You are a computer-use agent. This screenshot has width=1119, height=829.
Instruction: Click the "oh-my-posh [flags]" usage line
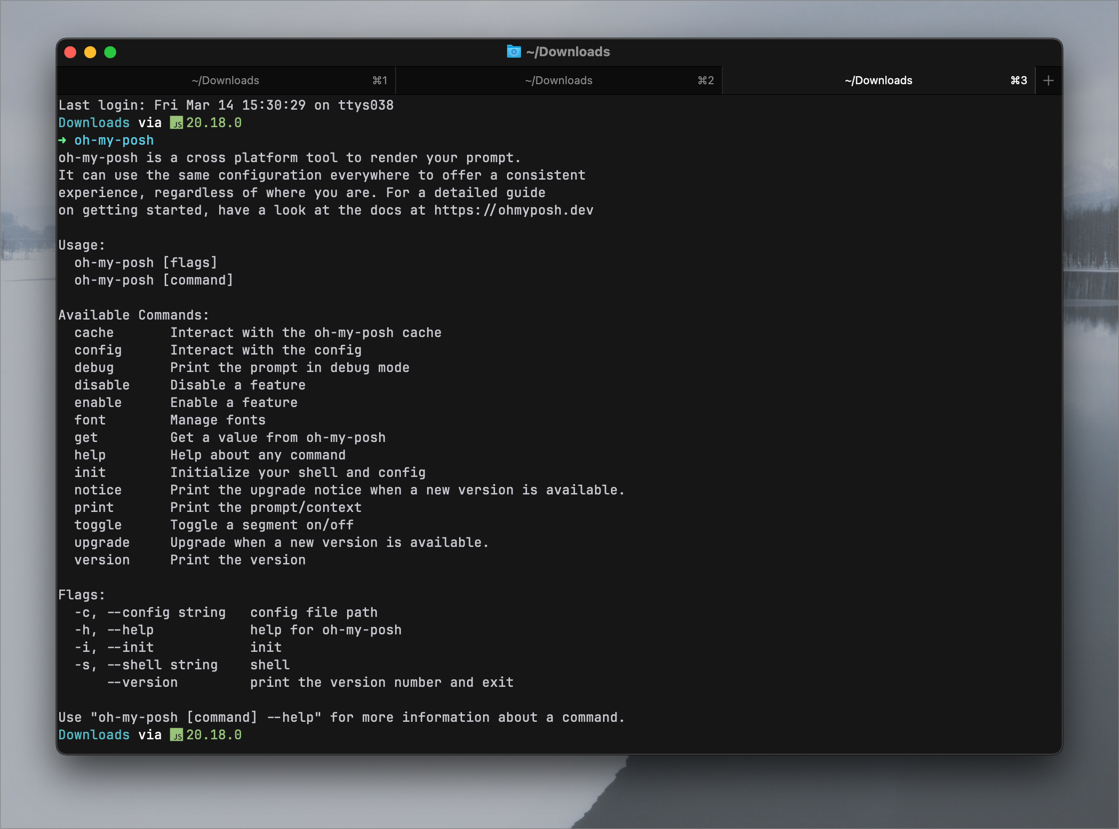click(x=146, y=263)
